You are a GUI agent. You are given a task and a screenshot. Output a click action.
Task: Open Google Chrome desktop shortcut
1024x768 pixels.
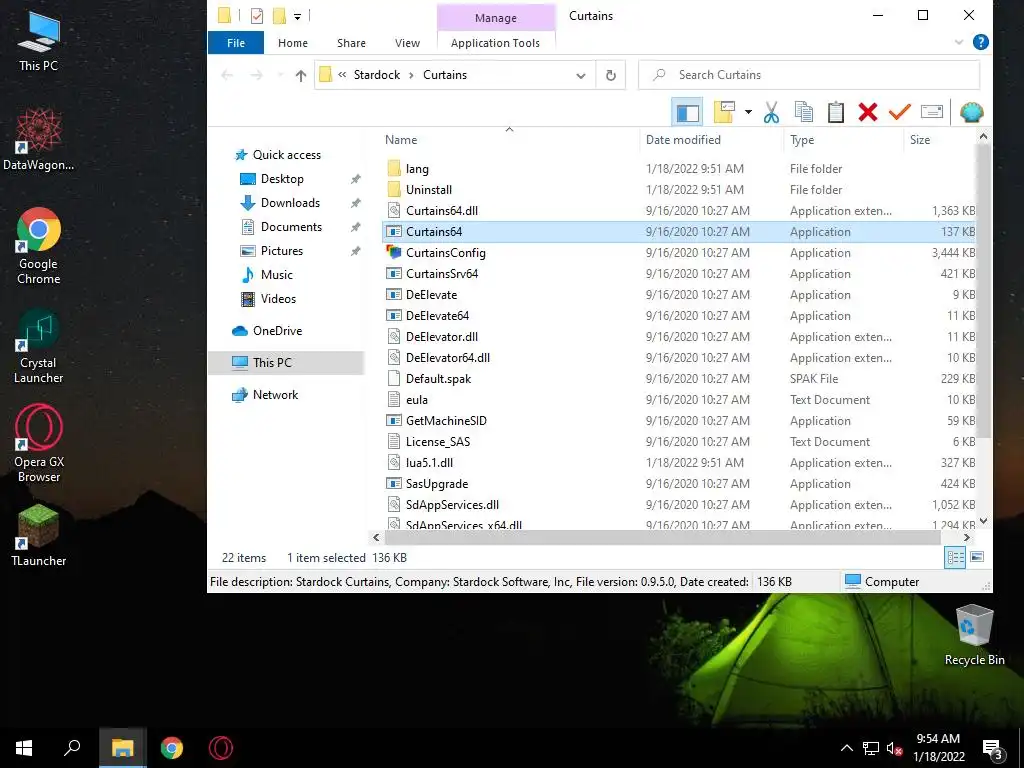pyautogui.click(x=39, y=246)
